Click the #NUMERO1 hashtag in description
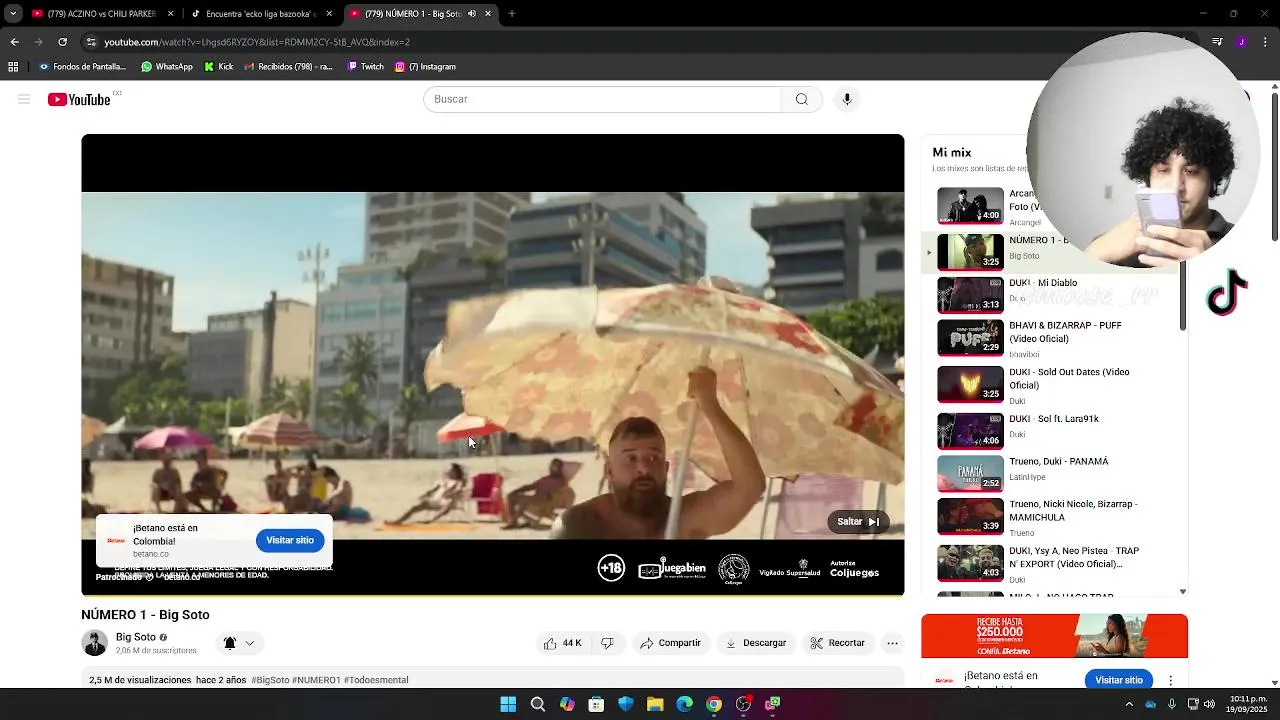 pos(316,680)
